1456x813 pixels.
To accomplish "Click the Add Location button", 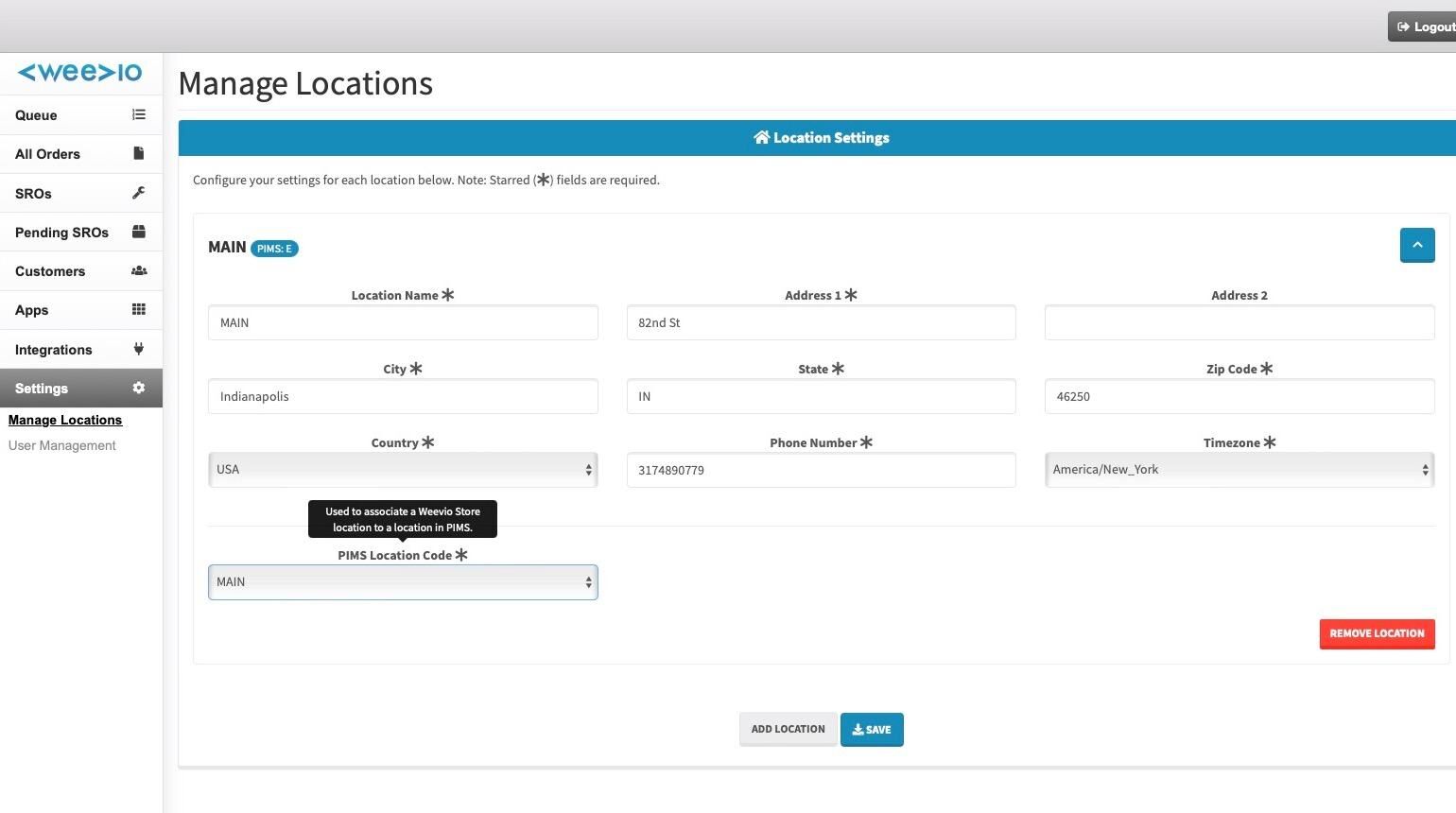I will click(788, 730).
